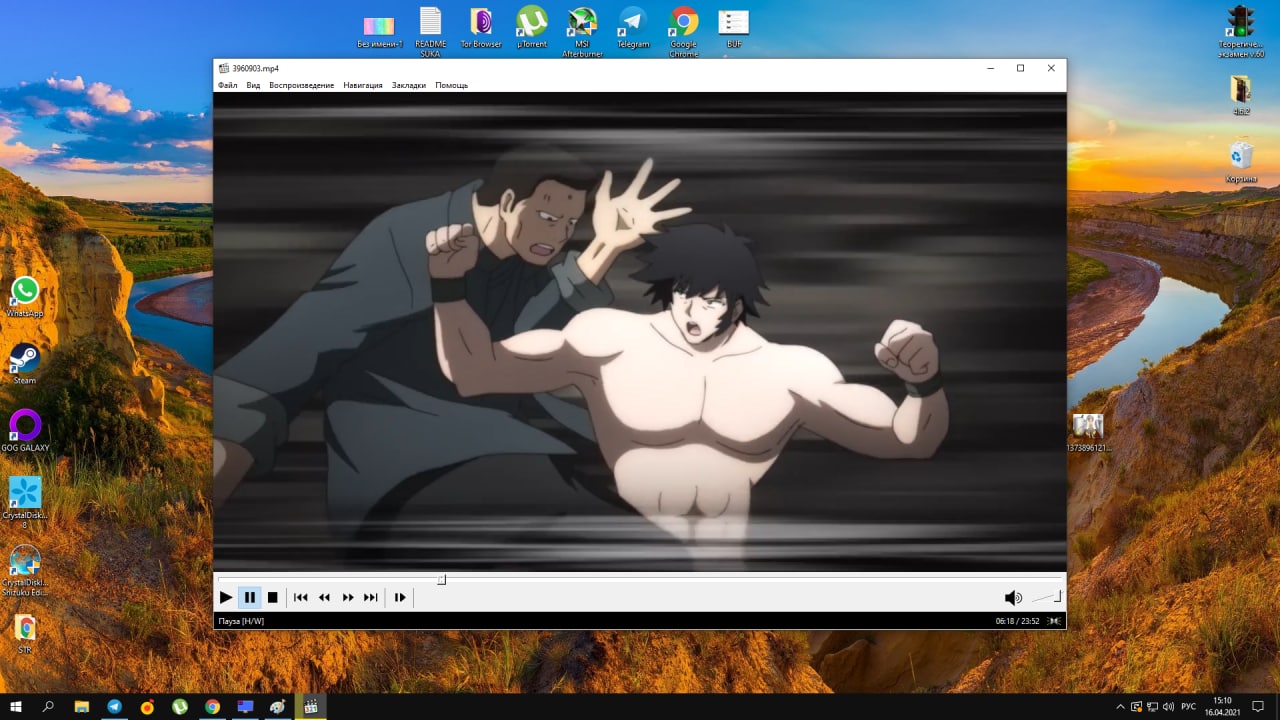
Task: Adjust the volume slider
Action: tap(1046, 597)
